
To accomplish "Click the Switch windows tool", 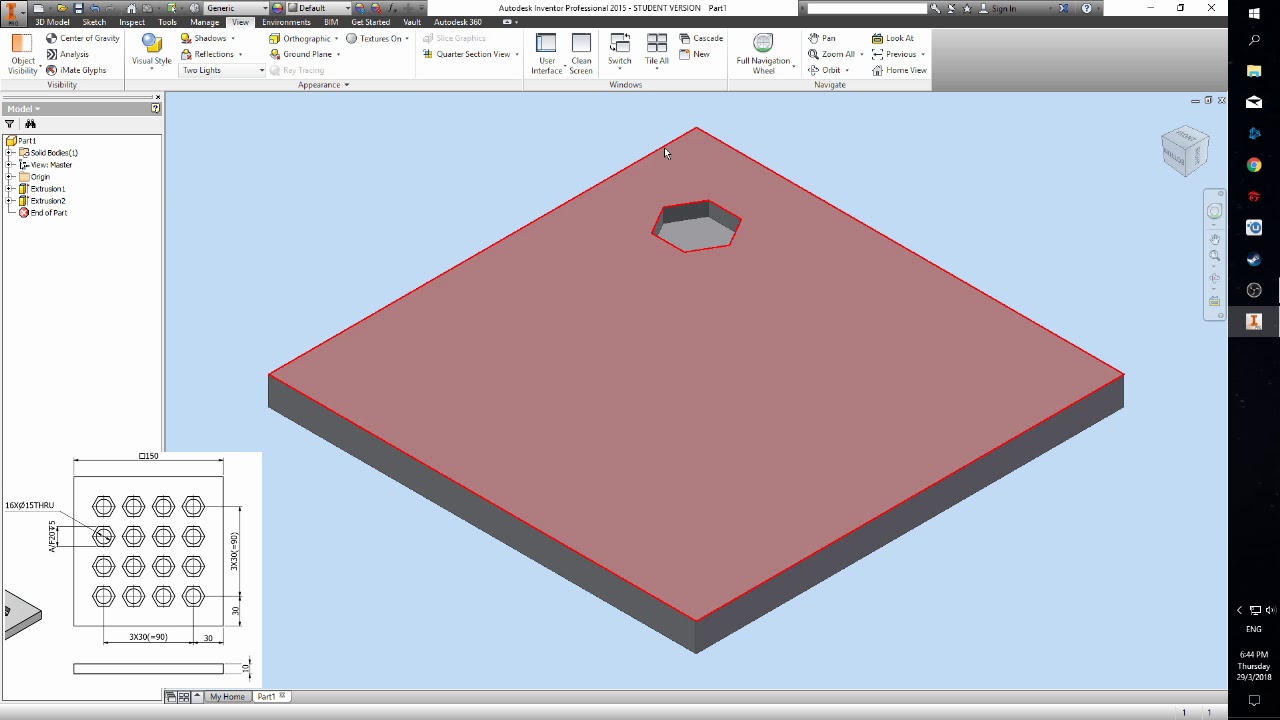I will pyautogui.click(x=620, y=50).
